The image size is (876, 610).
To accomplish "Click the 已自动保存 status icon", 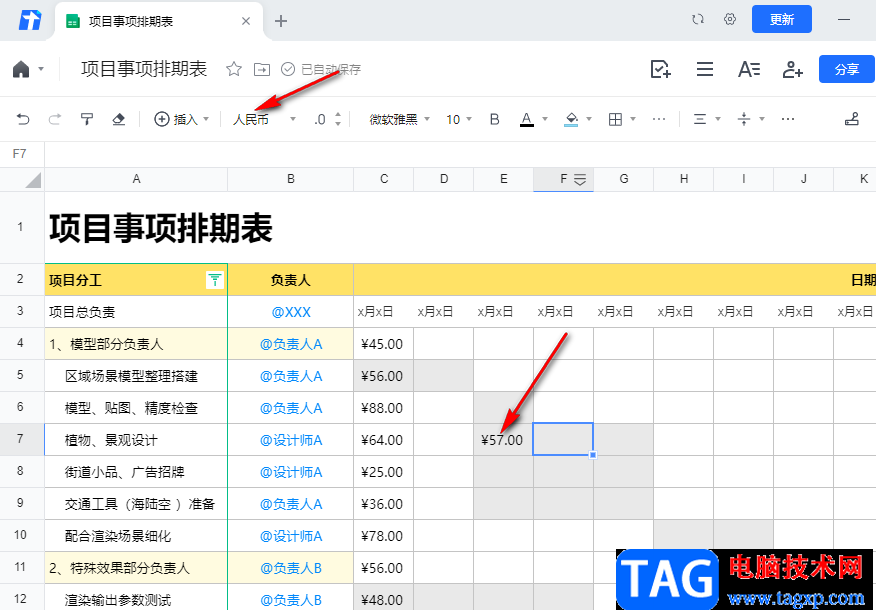I will [x=288, y=69].
